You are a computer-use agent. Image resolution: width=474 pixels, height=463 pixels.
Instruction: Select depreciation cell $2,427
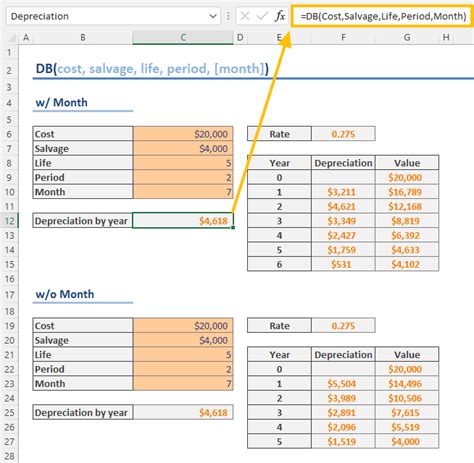click(x=343, y=235)
